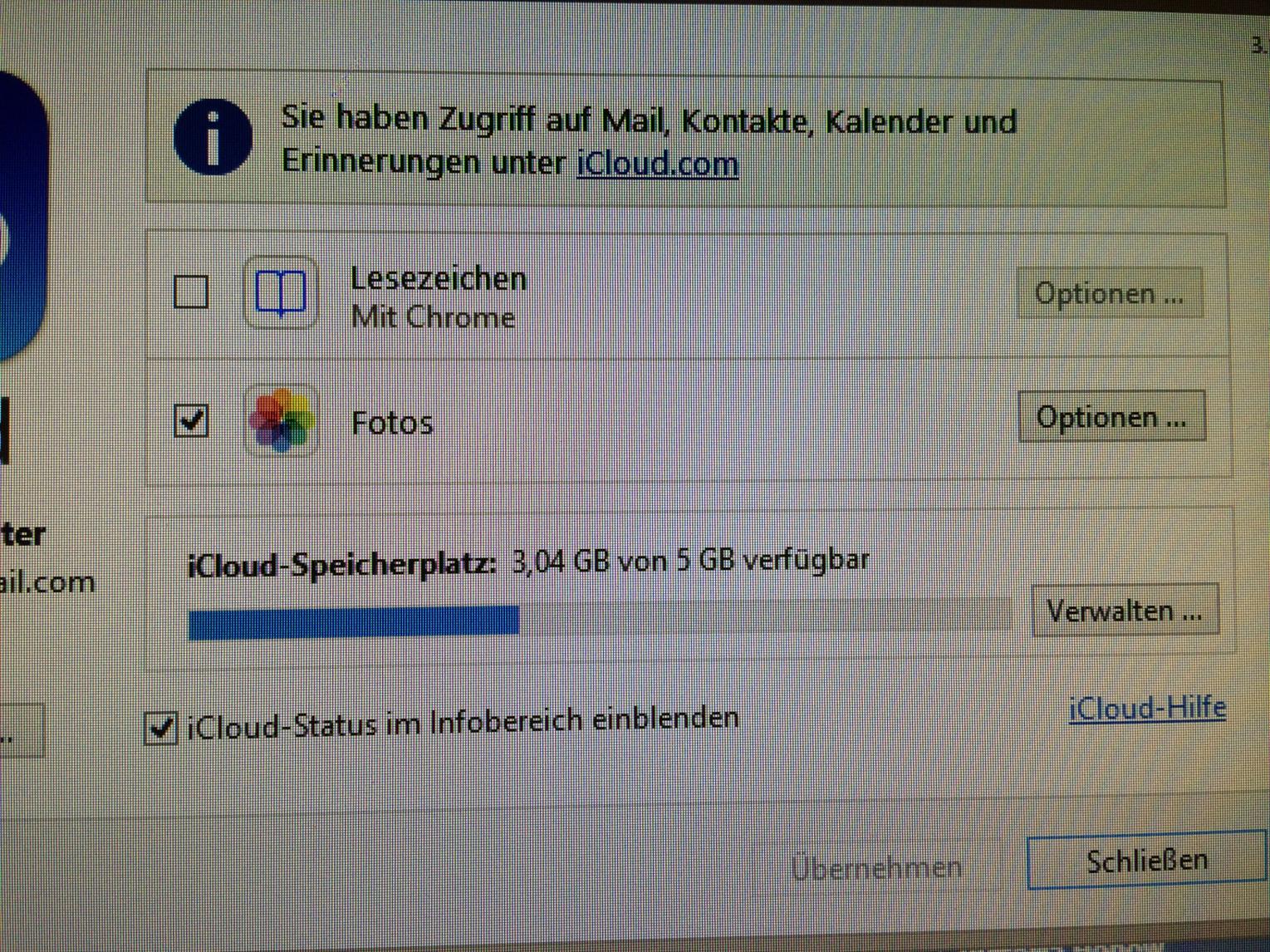The width and height of the screenshot is (1270, 952).
Task: Open the iCloud.com link
Action: (658, 163)
